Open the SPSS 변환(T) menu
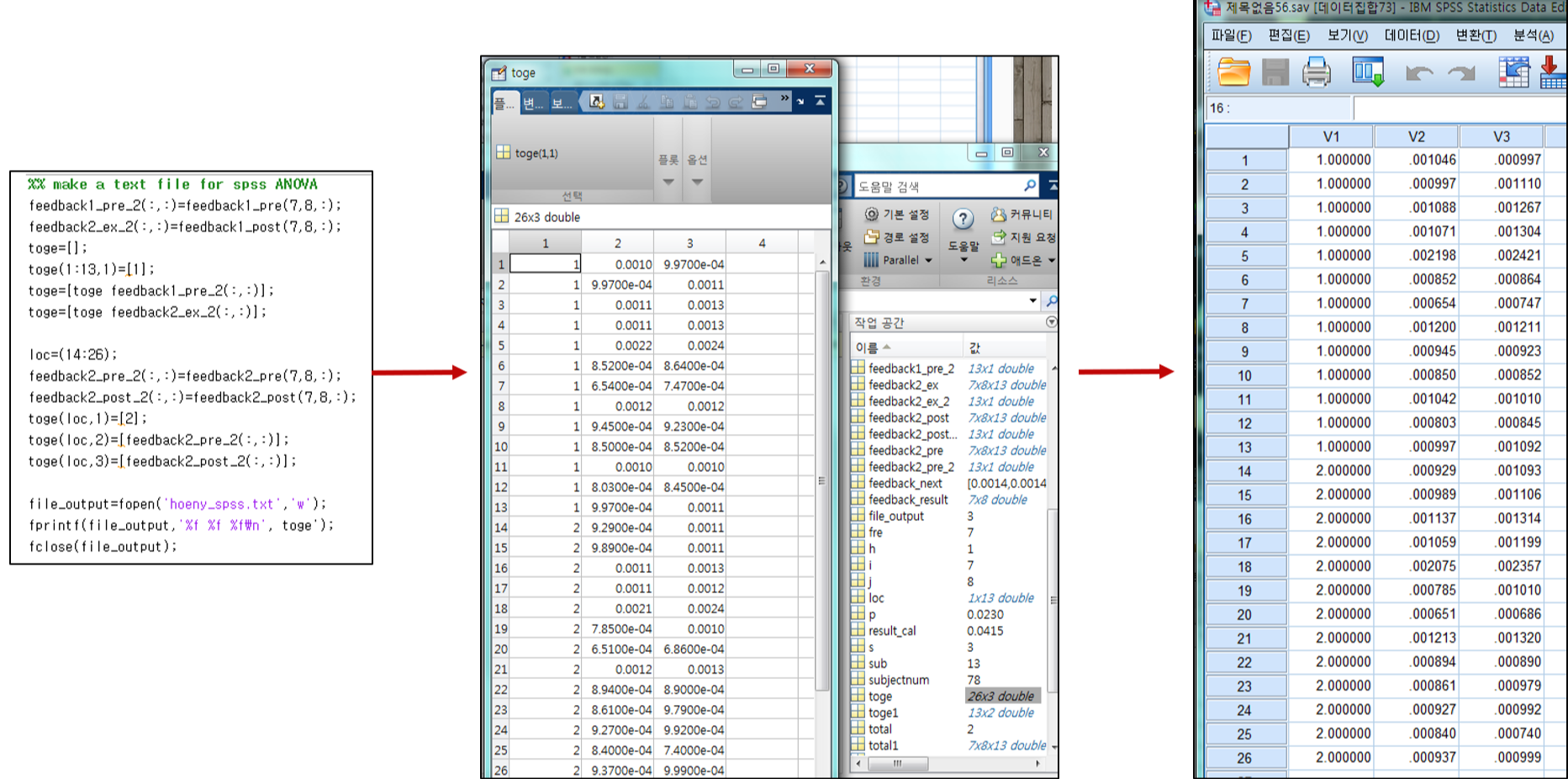 point(1476,35)
